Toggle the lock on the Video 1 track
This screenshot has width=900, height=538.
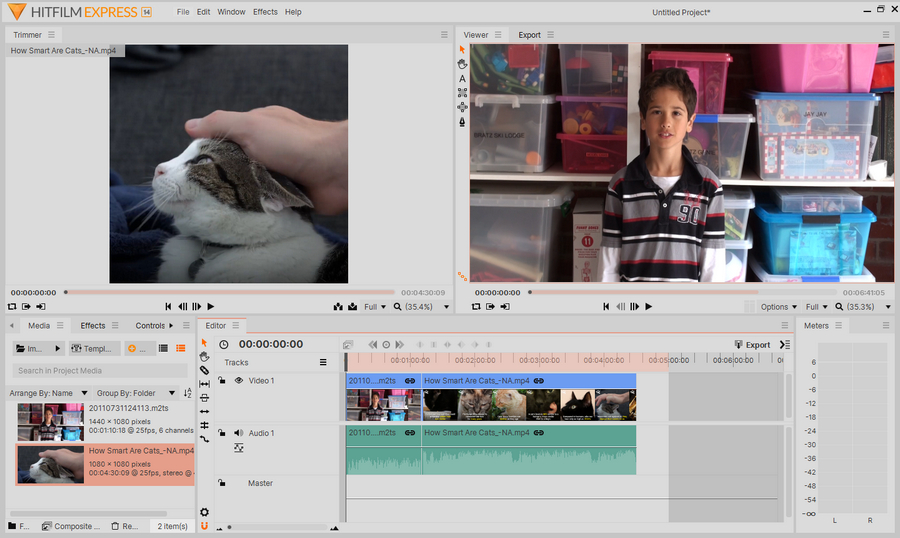(x=222, y=381)
